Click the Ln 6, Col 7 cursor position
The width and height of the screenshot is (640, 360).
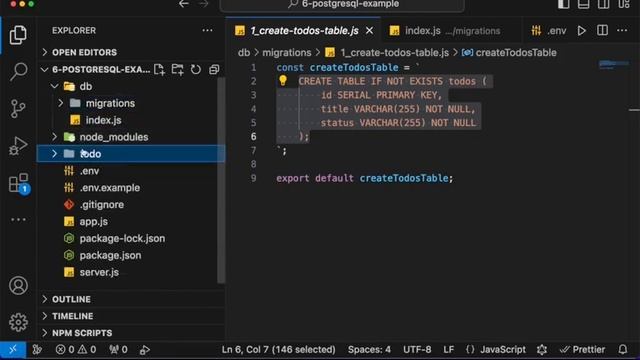[x=278, y=350]
